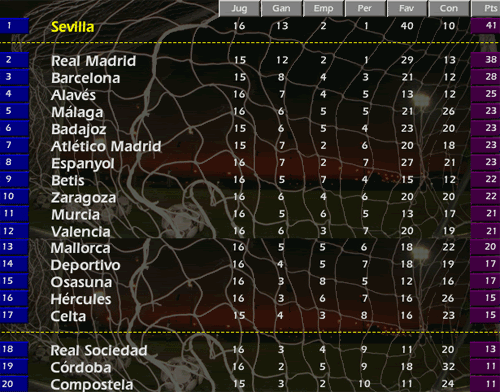Click Sevilla's 41 points purple box
The width and height of the screenshot is (500, 392).
(x=485, y=26)
